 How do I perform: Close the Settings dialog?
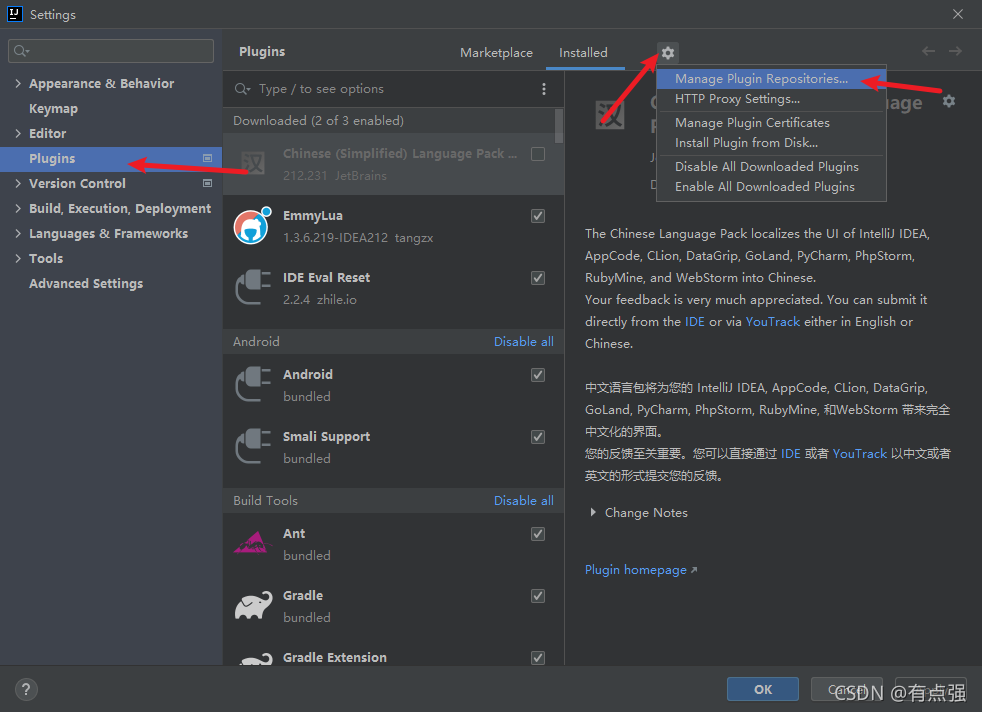pyautogui.click(x=958, y=14)
